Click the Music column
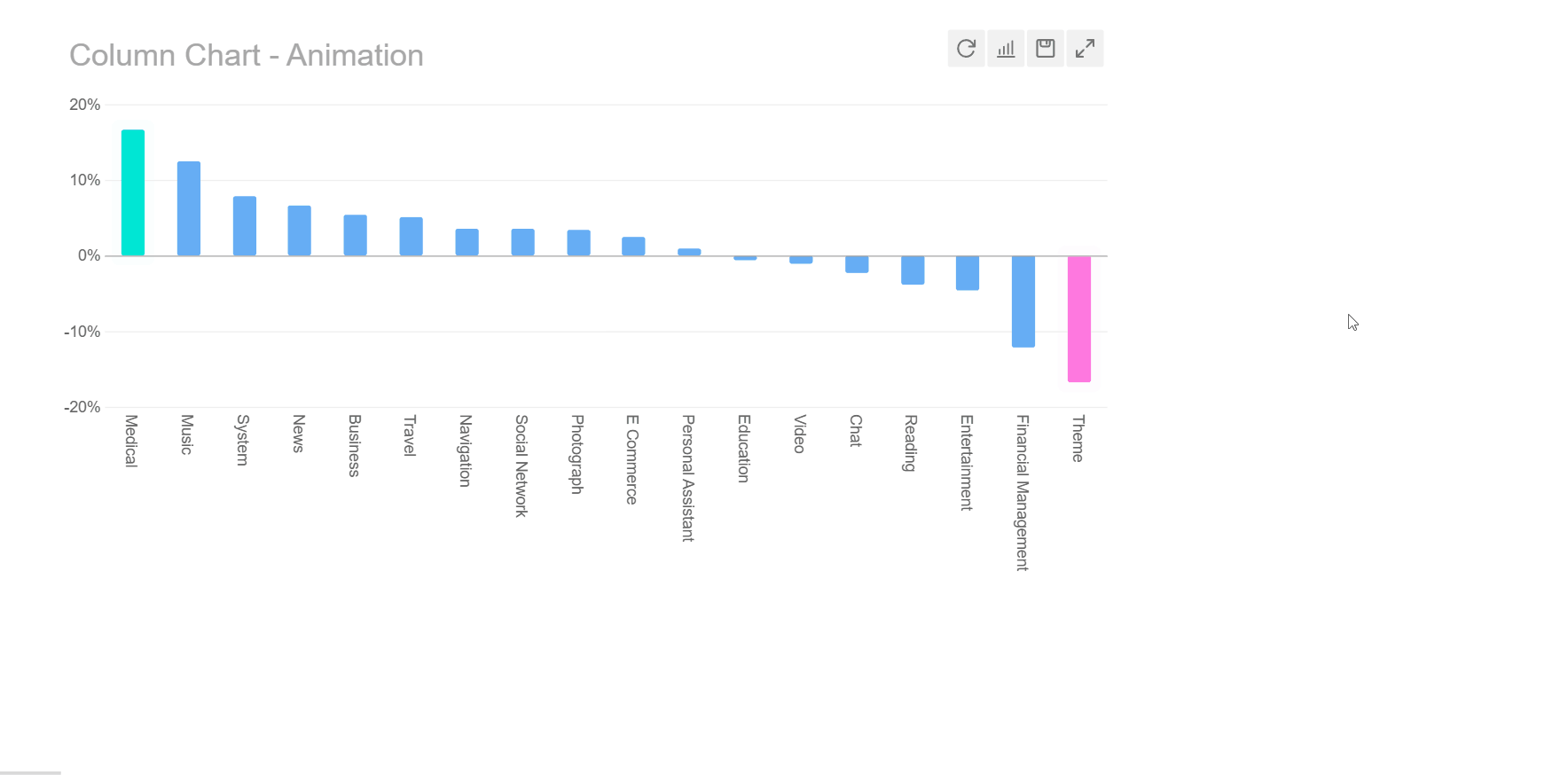Viewport: 1568px width, 775px height. 188,207
